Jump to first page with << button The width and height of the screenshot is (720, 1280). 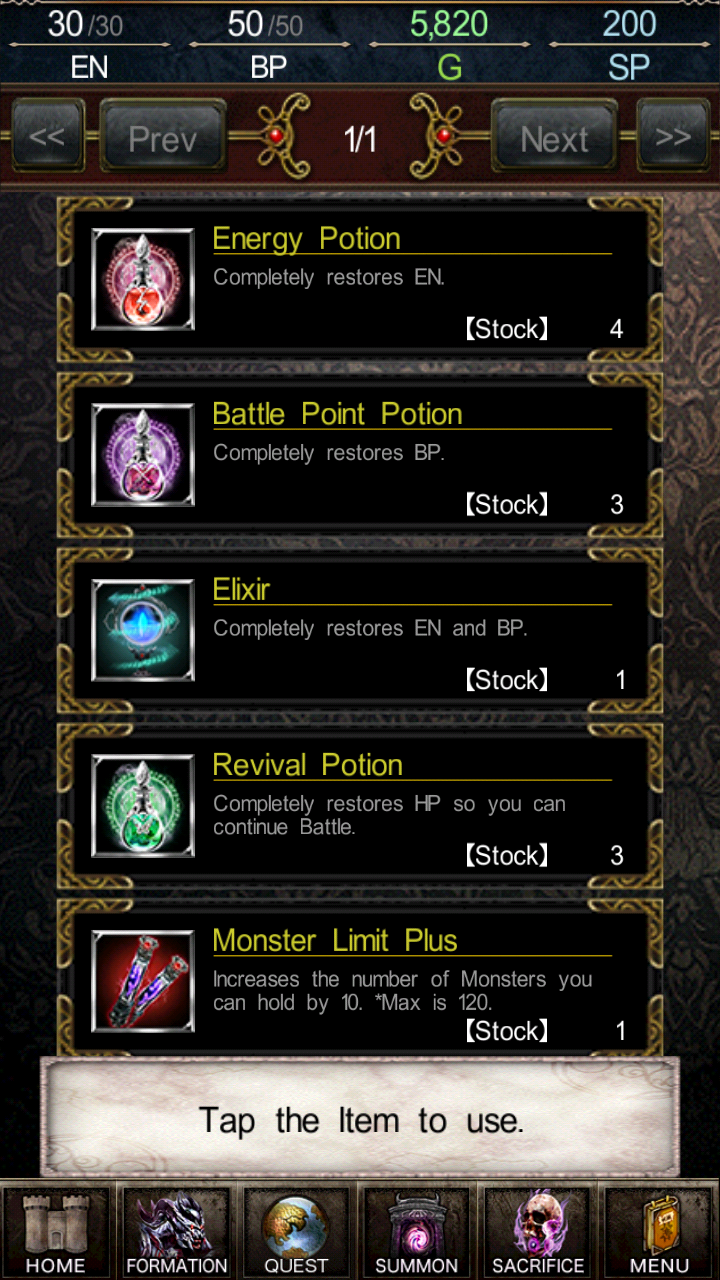[x=47, y=136]
